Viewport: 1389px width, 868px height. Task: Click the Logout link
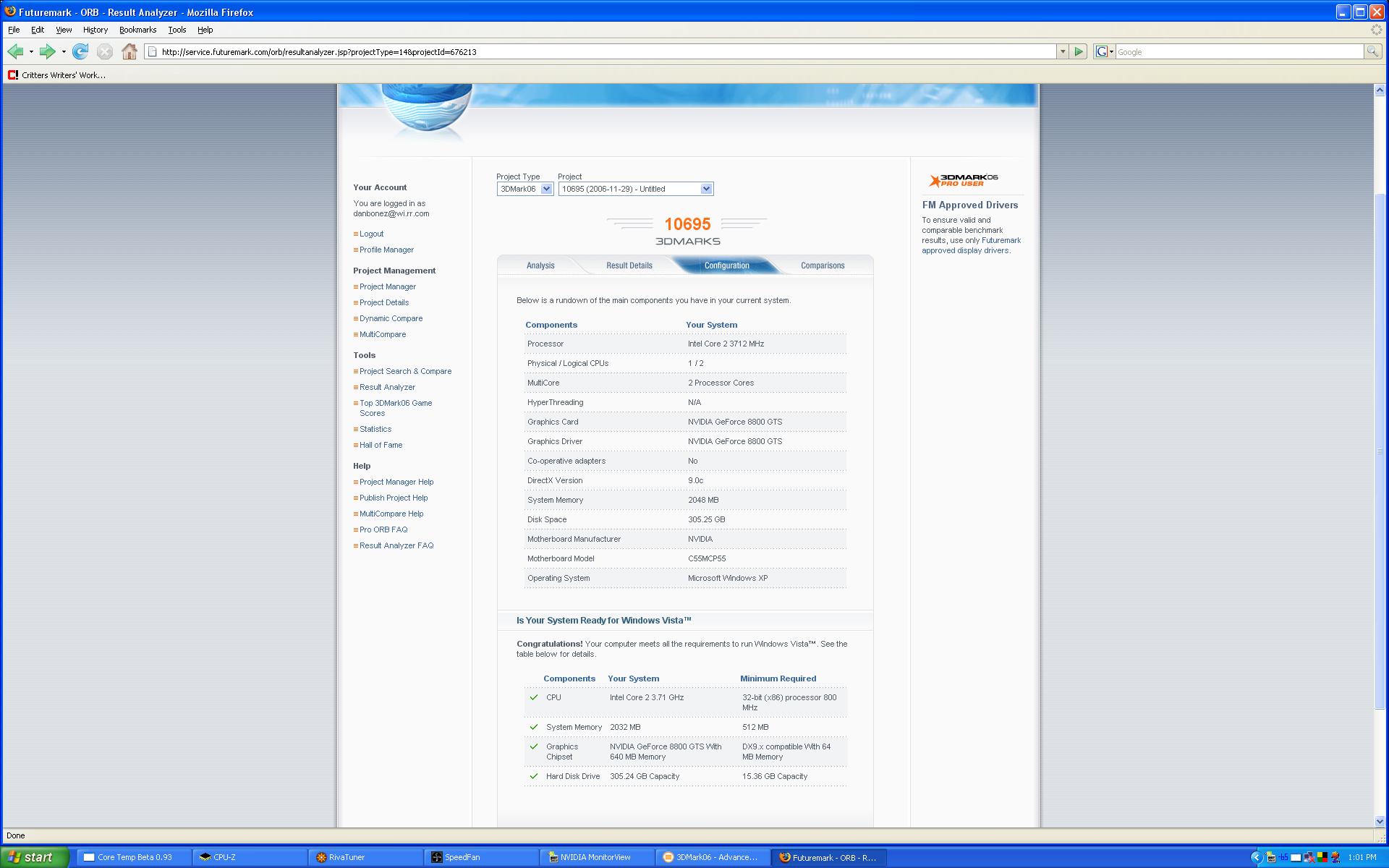pyautogui.click(x=372, y=234)
